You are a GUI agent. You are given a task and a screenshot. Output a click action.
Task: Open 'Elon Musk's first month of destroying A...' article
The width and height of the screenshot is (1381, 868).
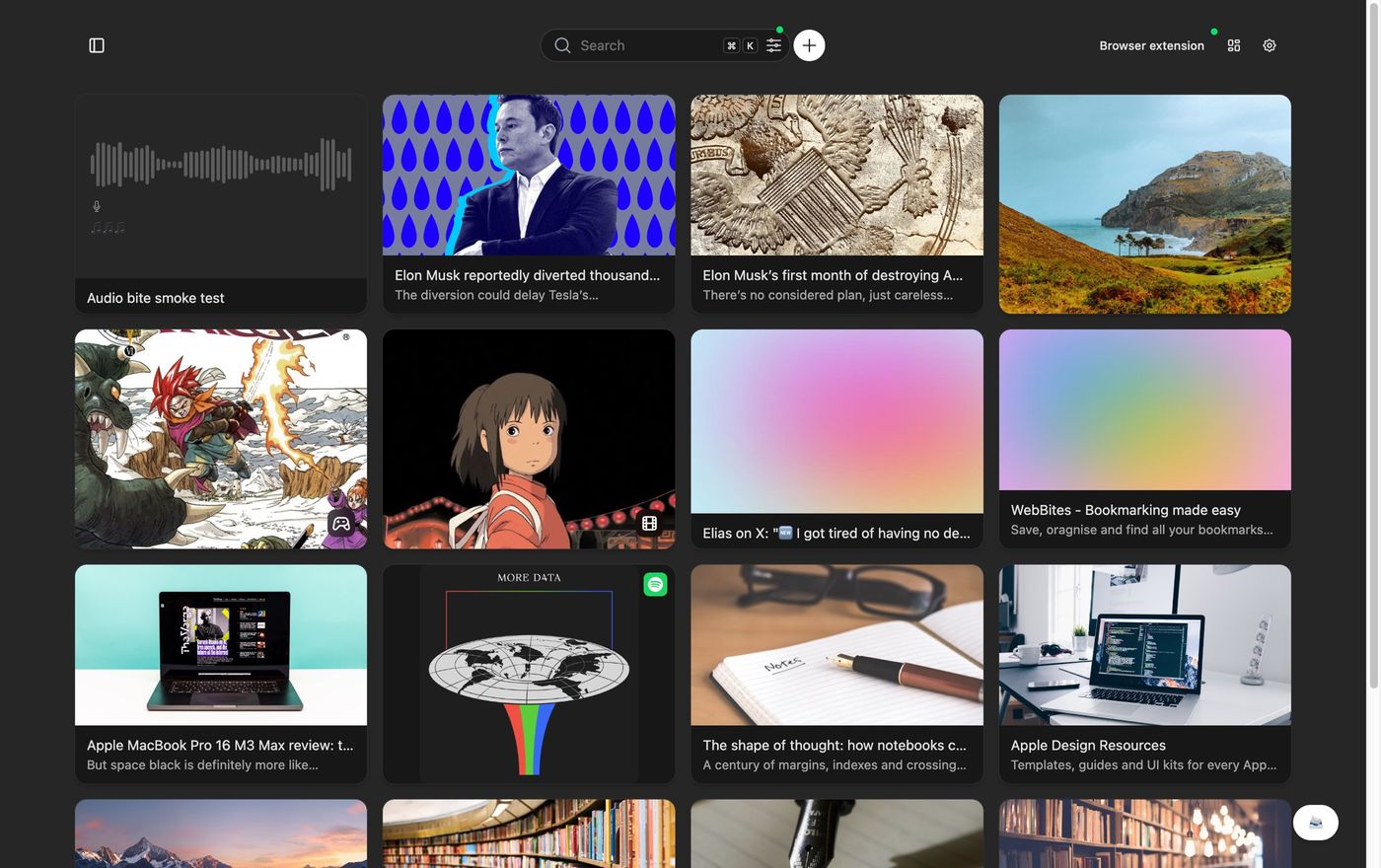[833, 275]
